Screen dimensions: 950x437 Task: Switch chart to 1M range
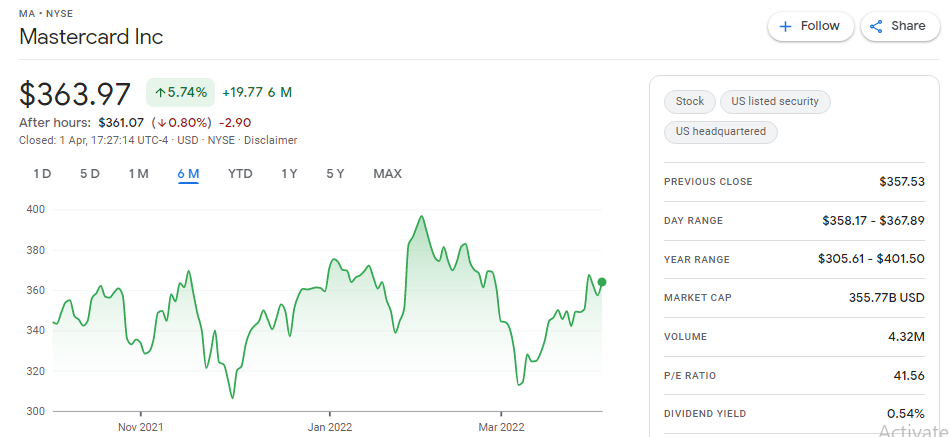139,174
